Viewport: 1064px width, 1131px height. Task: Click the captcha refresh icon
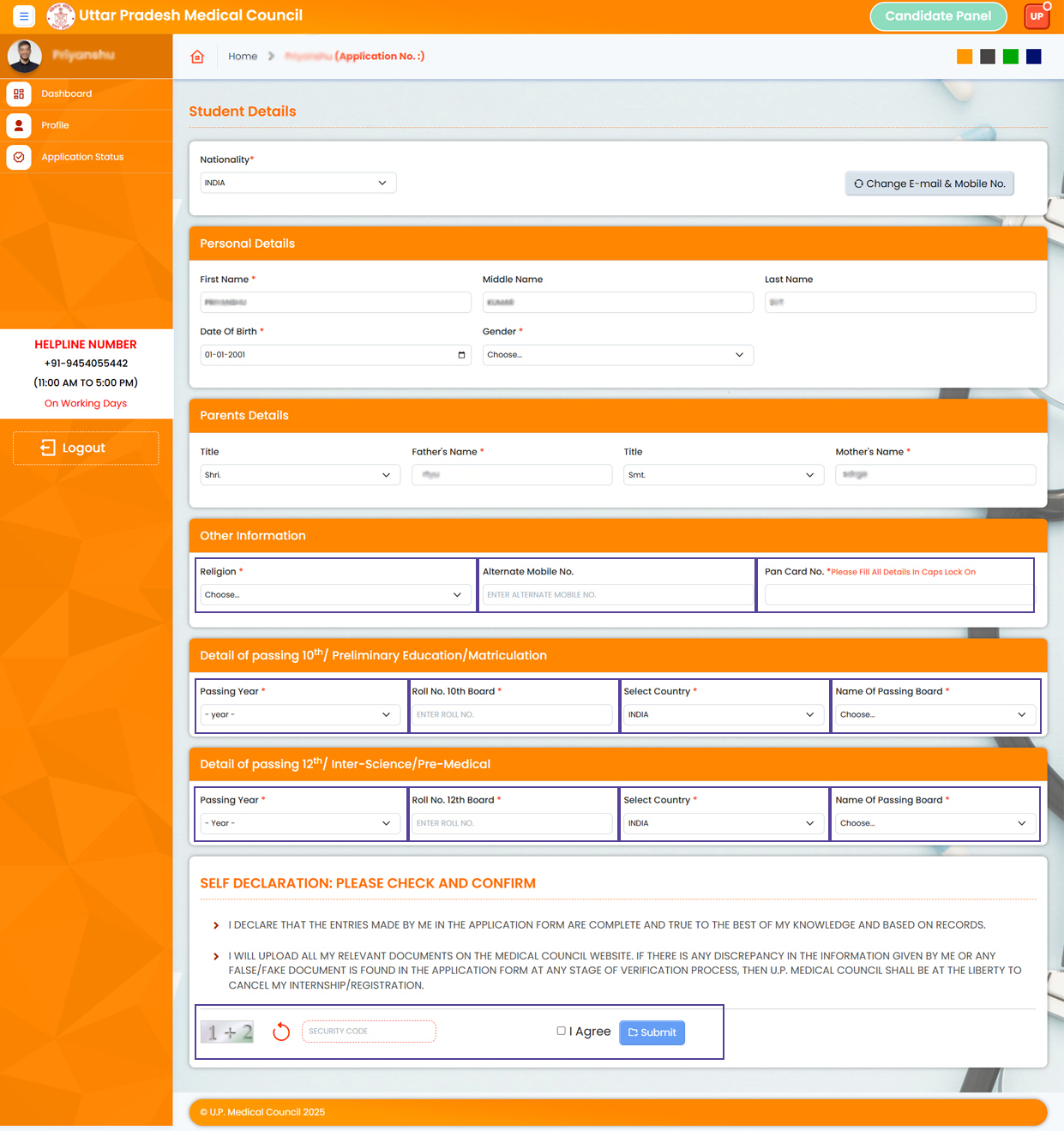pos(281,1032)
